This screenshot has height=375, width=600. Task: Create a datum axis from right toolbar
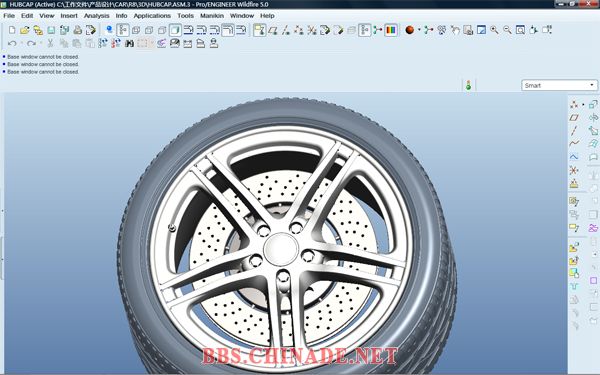tap(574, 130)
